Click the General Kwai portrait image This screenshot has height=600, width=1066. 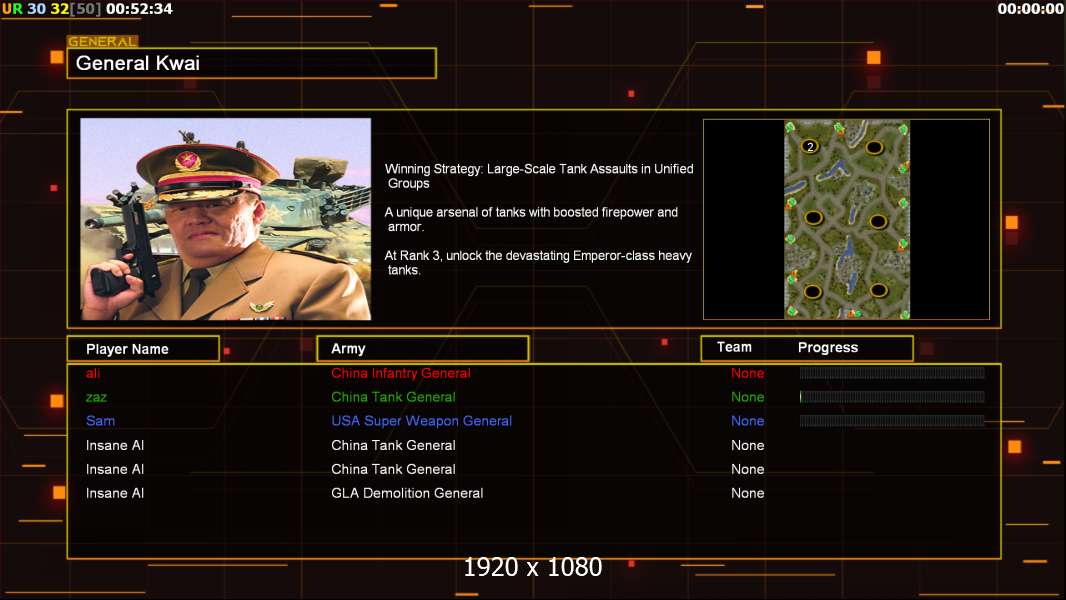click(x=226, y=219)
